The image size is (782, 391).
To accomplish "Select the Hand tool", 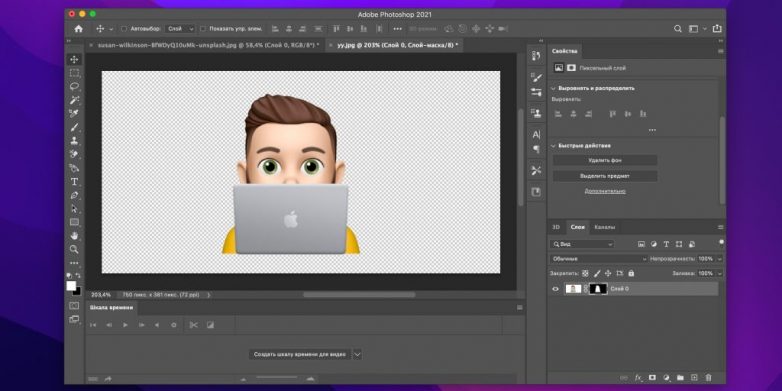I will [74, 235].
